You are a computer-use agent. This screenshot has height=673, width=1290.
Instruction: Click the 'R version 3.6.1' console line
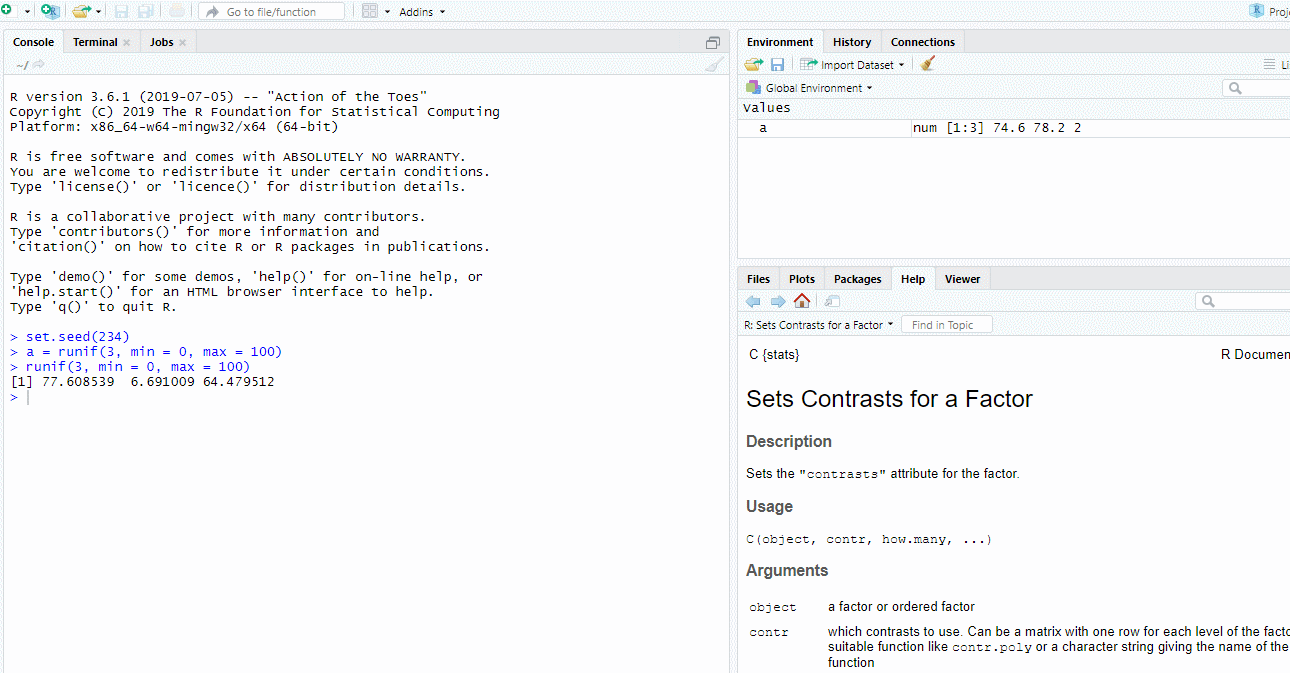tap(218, 97)
